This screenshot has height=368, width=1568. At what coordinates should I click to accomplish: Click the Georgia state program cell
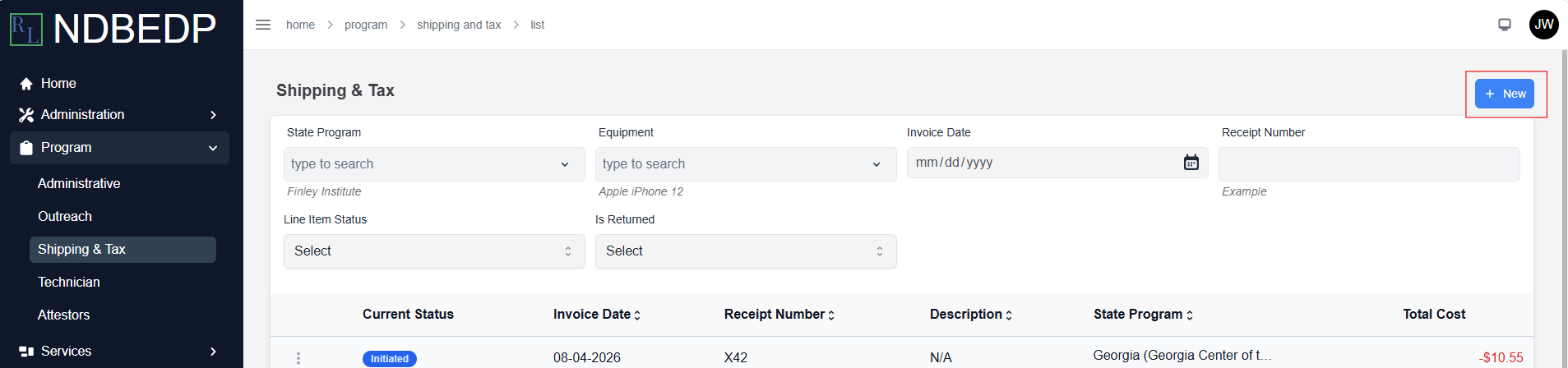pyautogui.click(x=1182, y=356)
